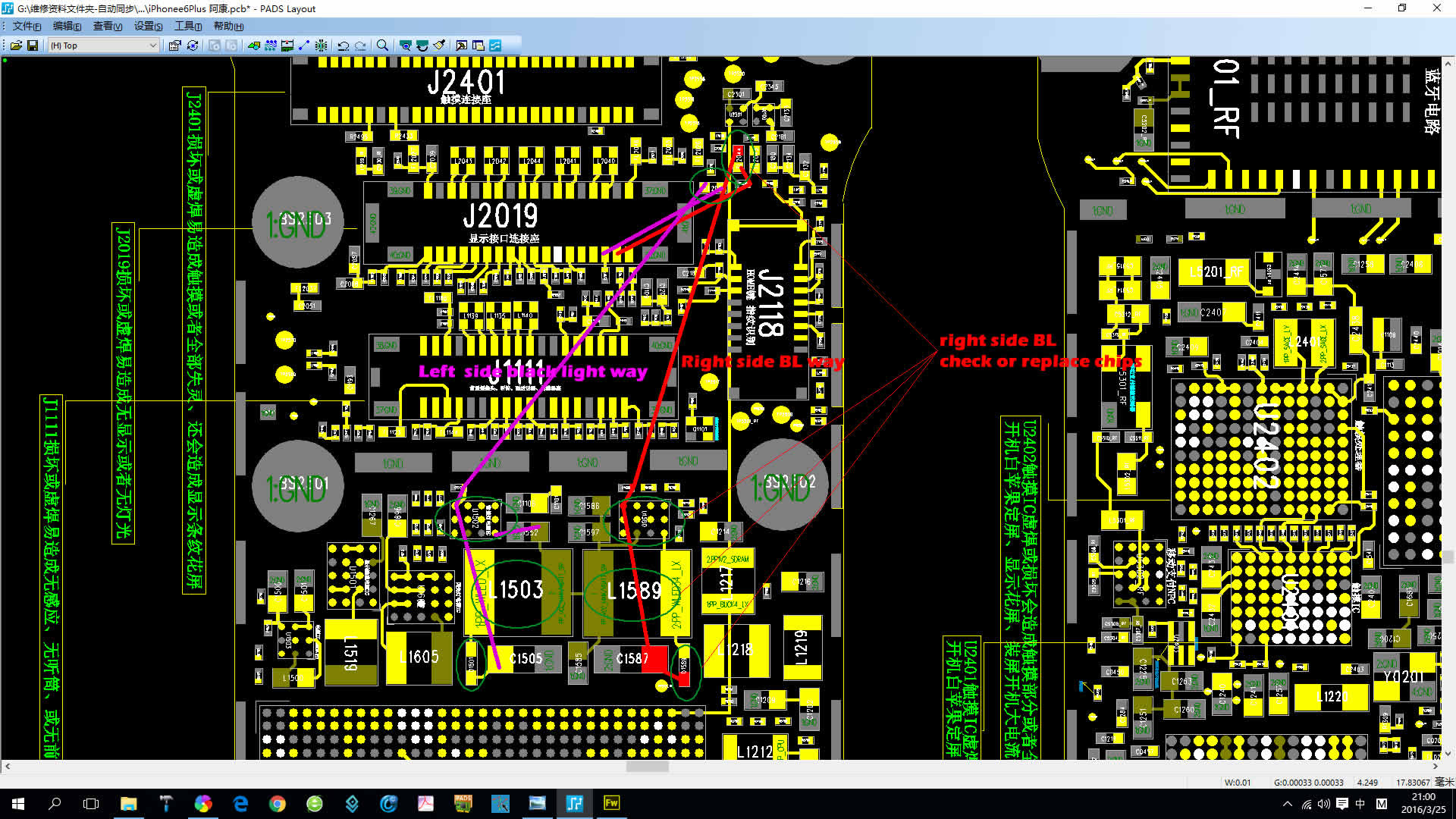Open the PADS Layout taskbar icon
1456x819 pixels.
(x=574, y=804)
